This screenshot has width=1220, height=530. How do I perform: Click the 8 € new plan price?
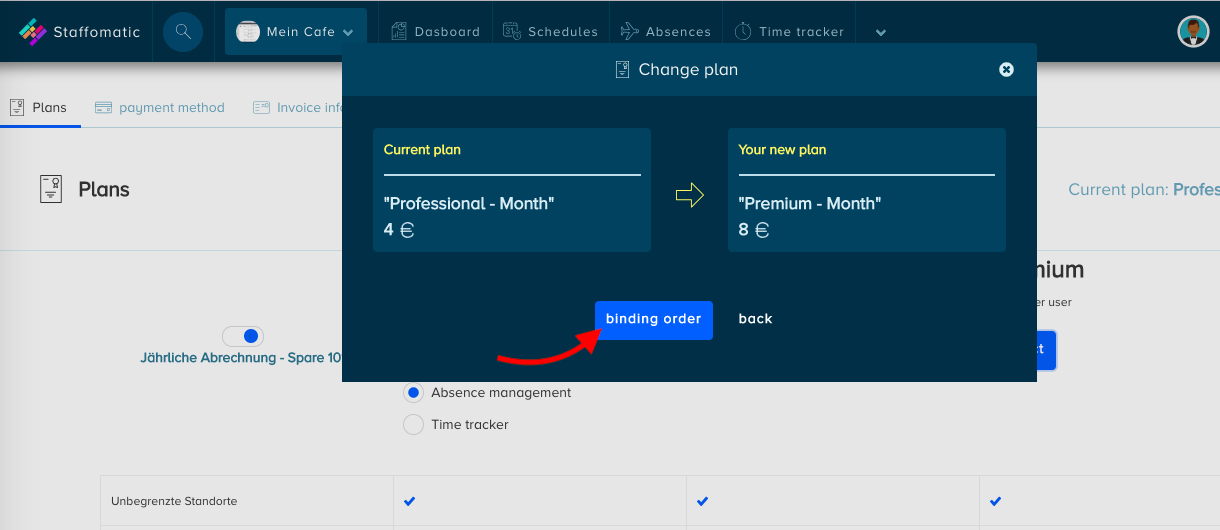[x=754, y=230]
